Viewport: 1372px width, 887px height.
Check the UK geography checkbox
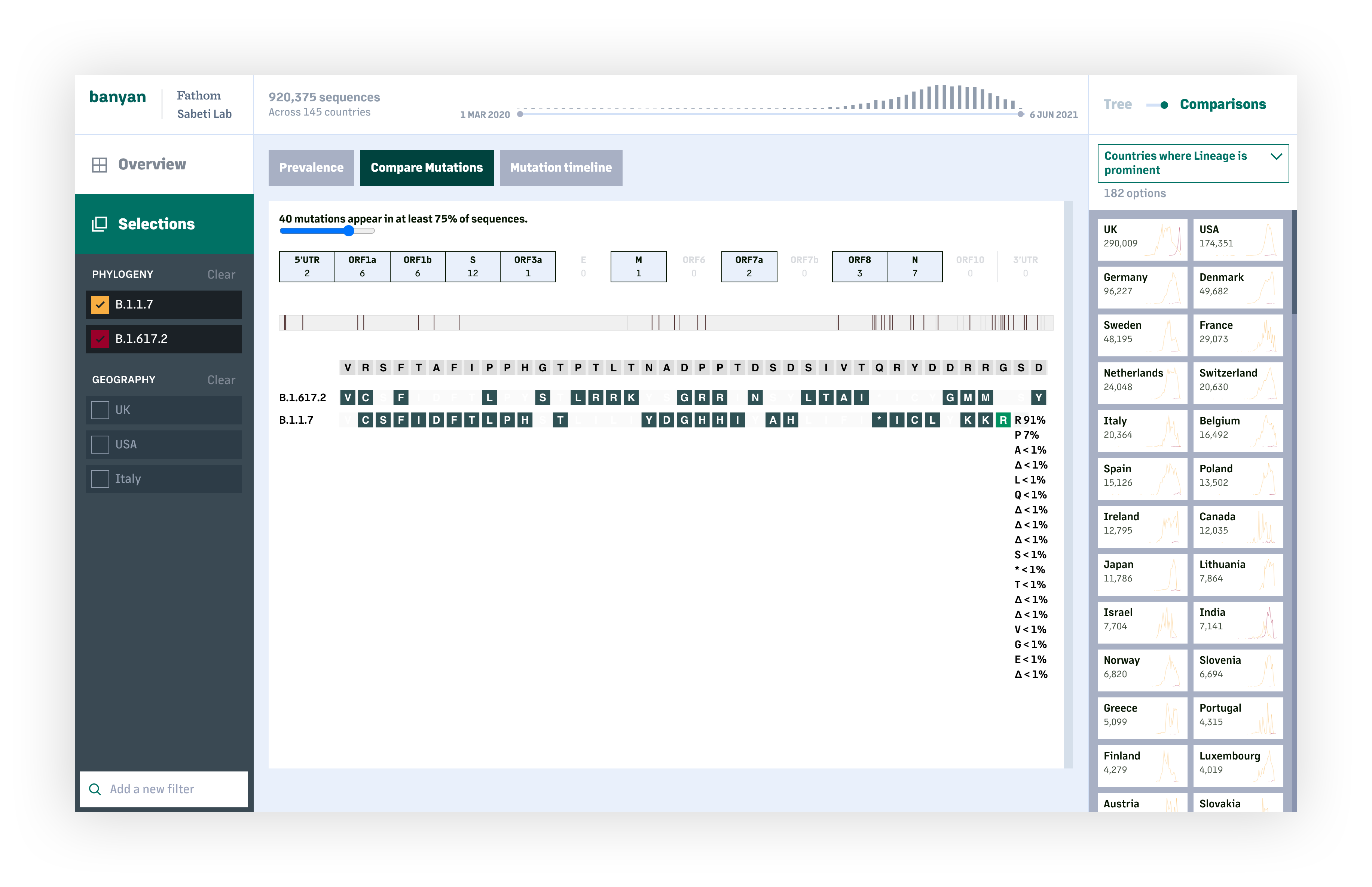100,409
